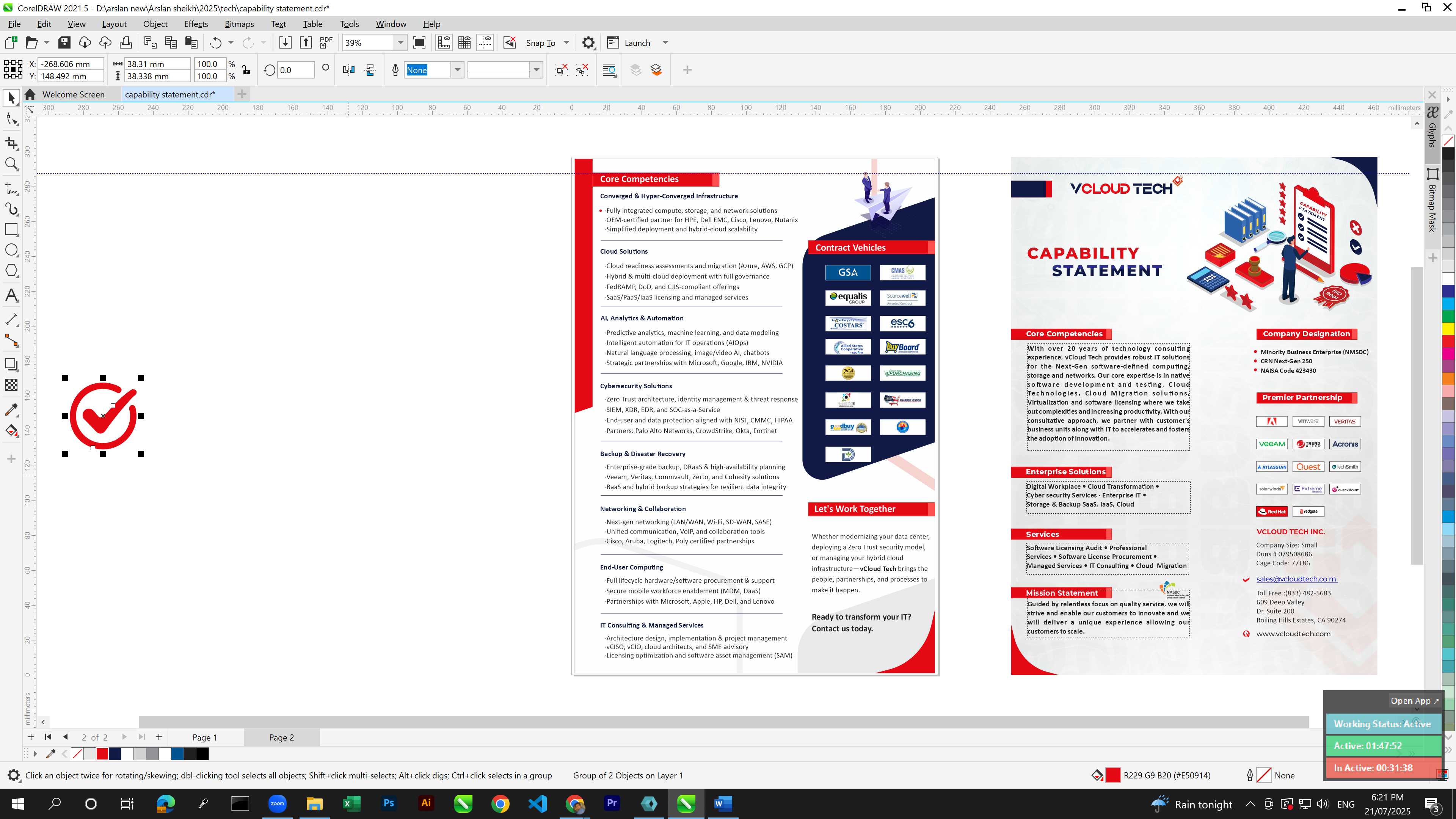Image resolution: width=1456 pixels, height=819 pixels.
Task: Add a new page after current
Action: 159,737
